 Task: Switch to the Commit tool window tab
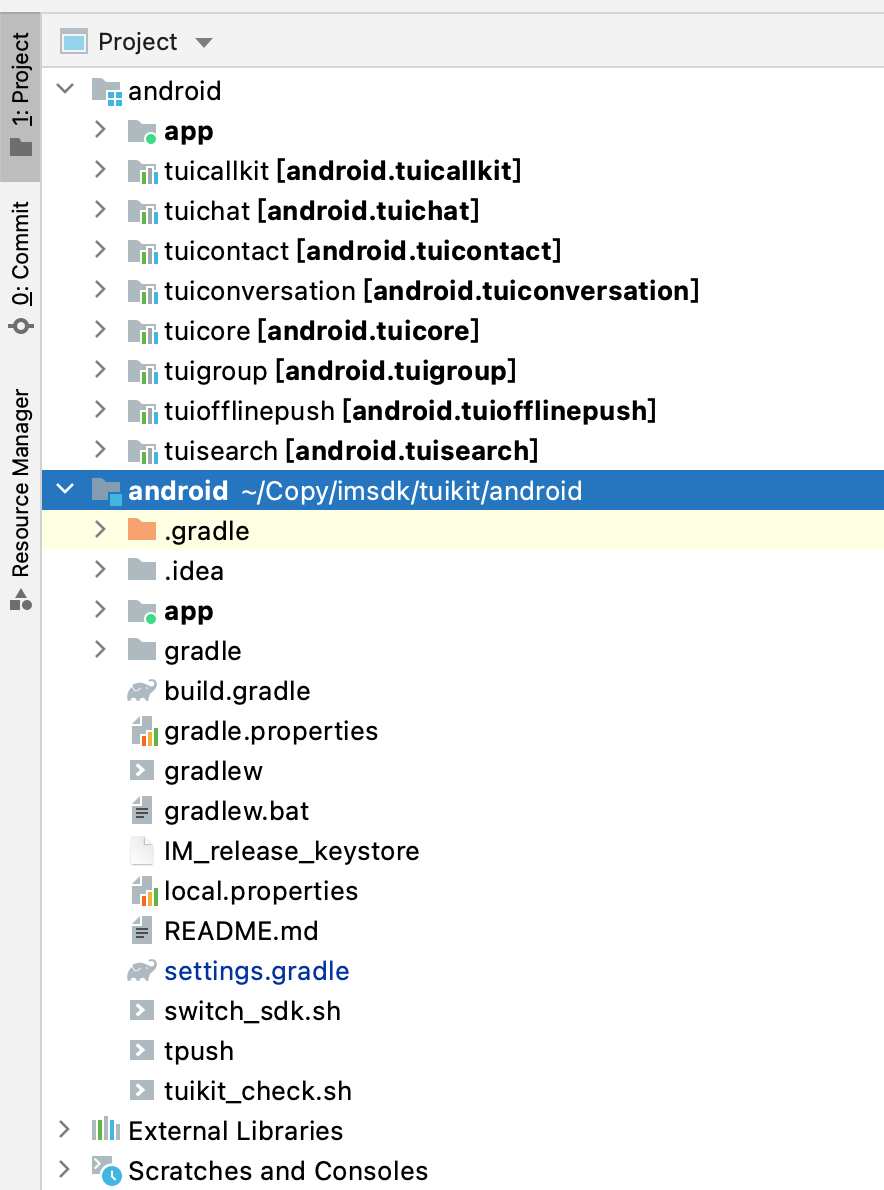[x=20, y=268]
